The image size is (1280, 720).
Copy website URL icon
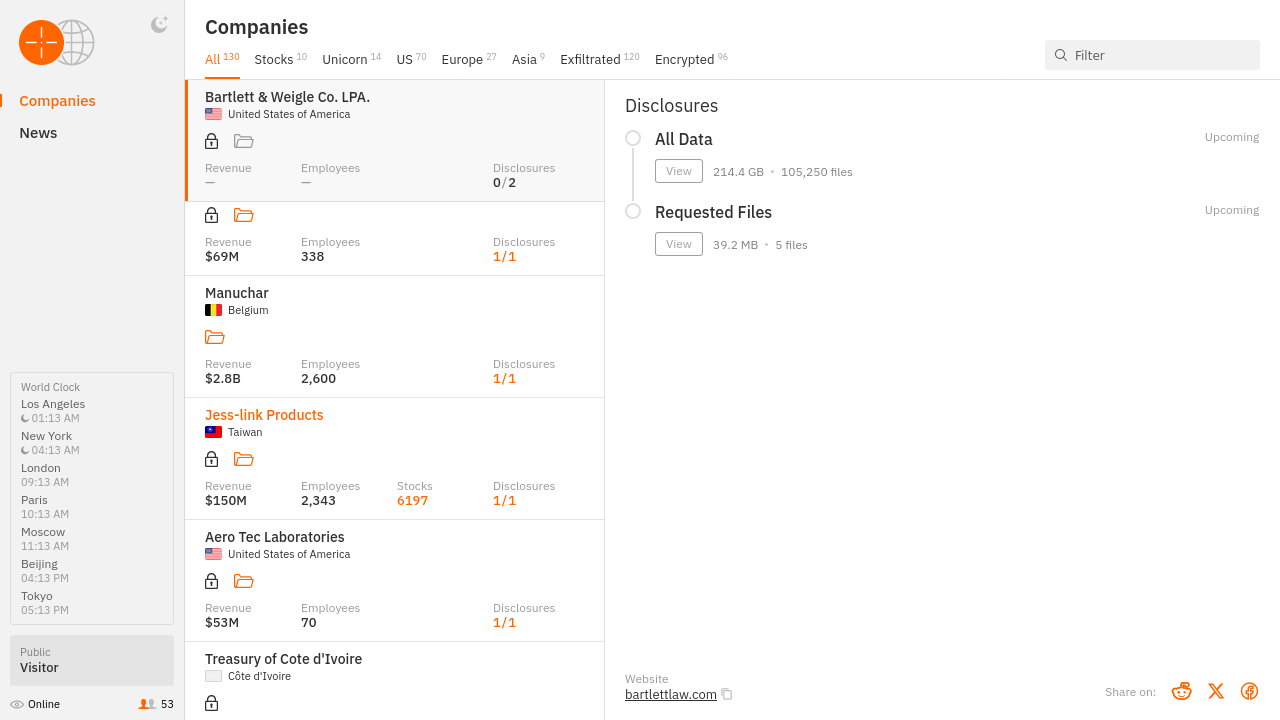[727, 695]
